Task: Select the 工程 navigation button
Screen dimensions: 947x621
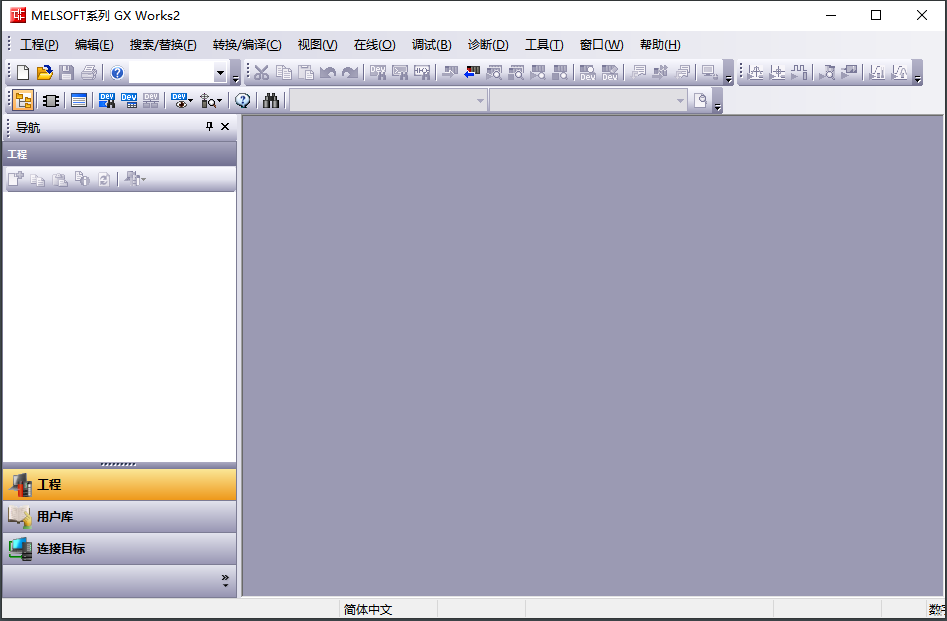Action: [120, 484]
